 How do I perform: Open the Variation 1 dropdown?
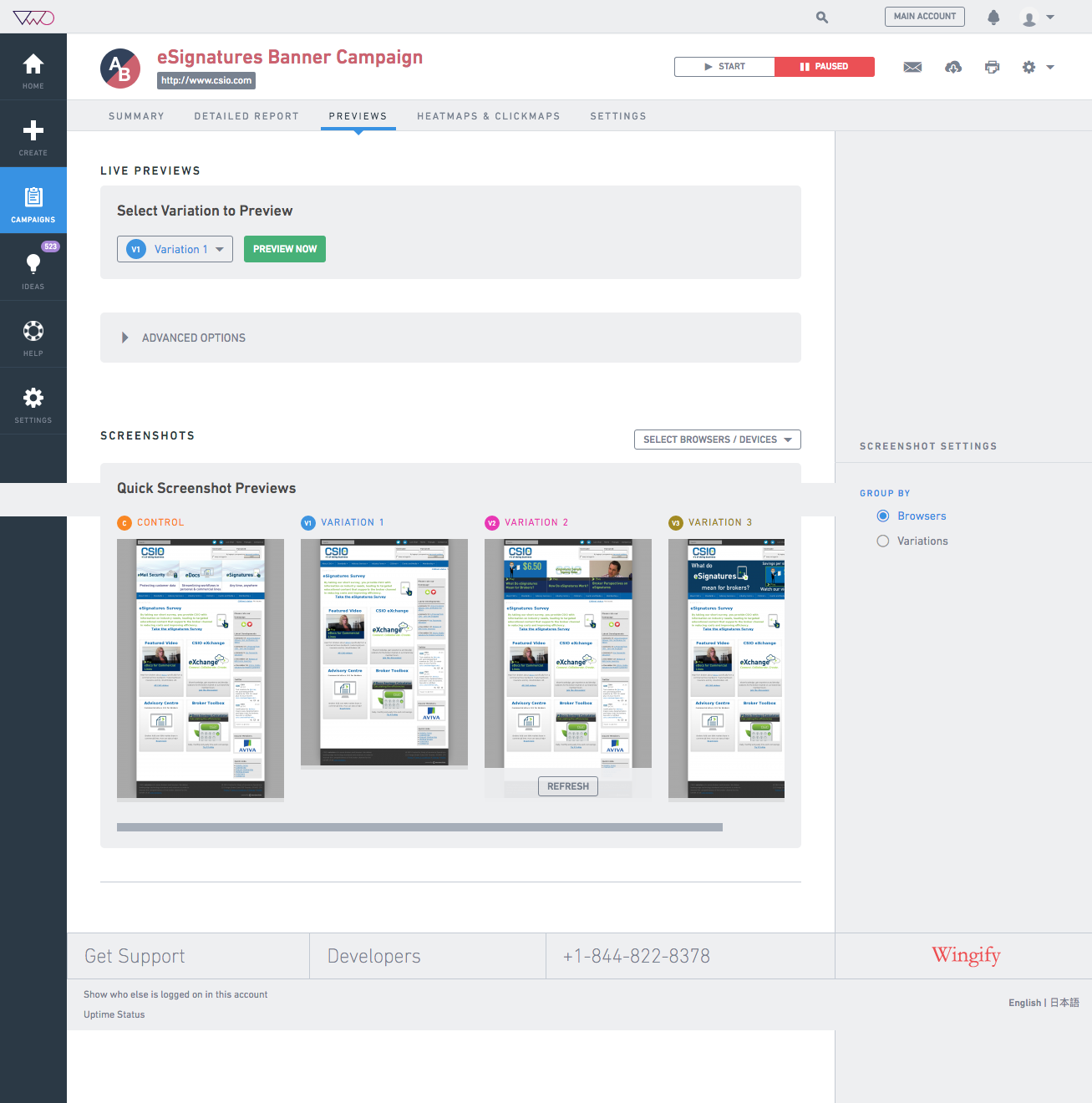click(175, 249)
